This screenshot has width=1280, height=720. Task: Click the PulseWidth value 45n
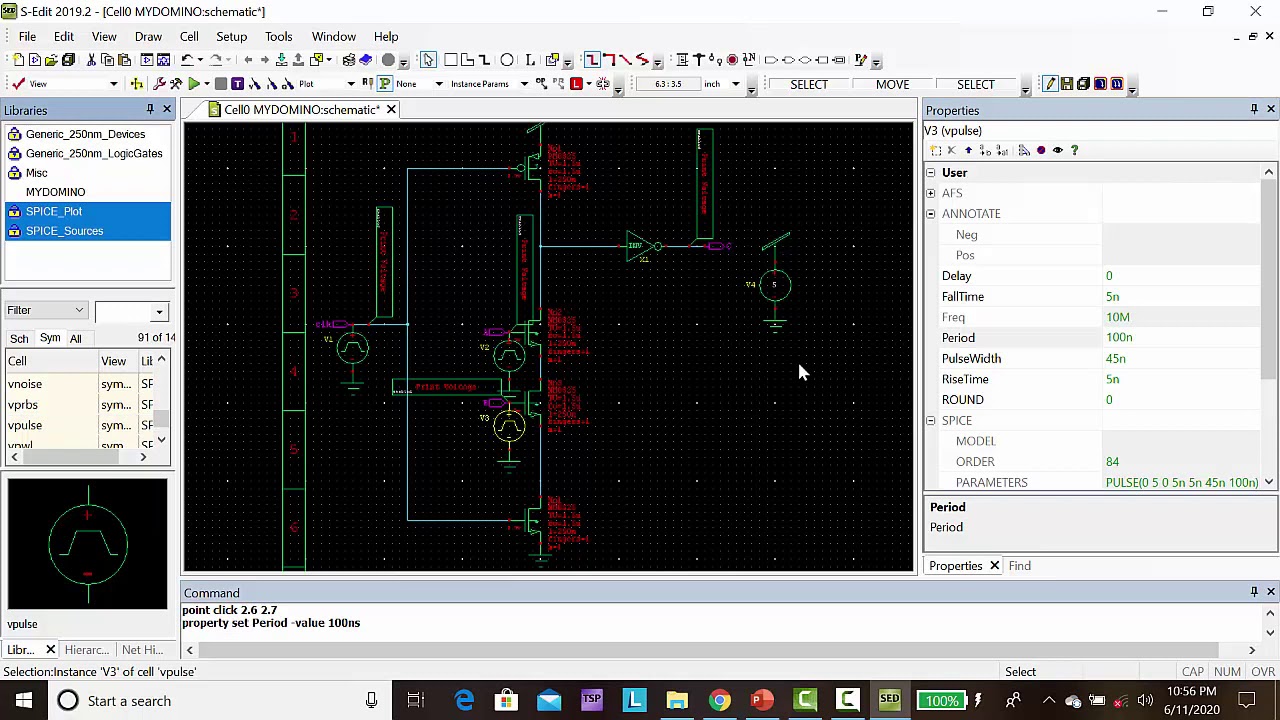(x=1115, y=358)
